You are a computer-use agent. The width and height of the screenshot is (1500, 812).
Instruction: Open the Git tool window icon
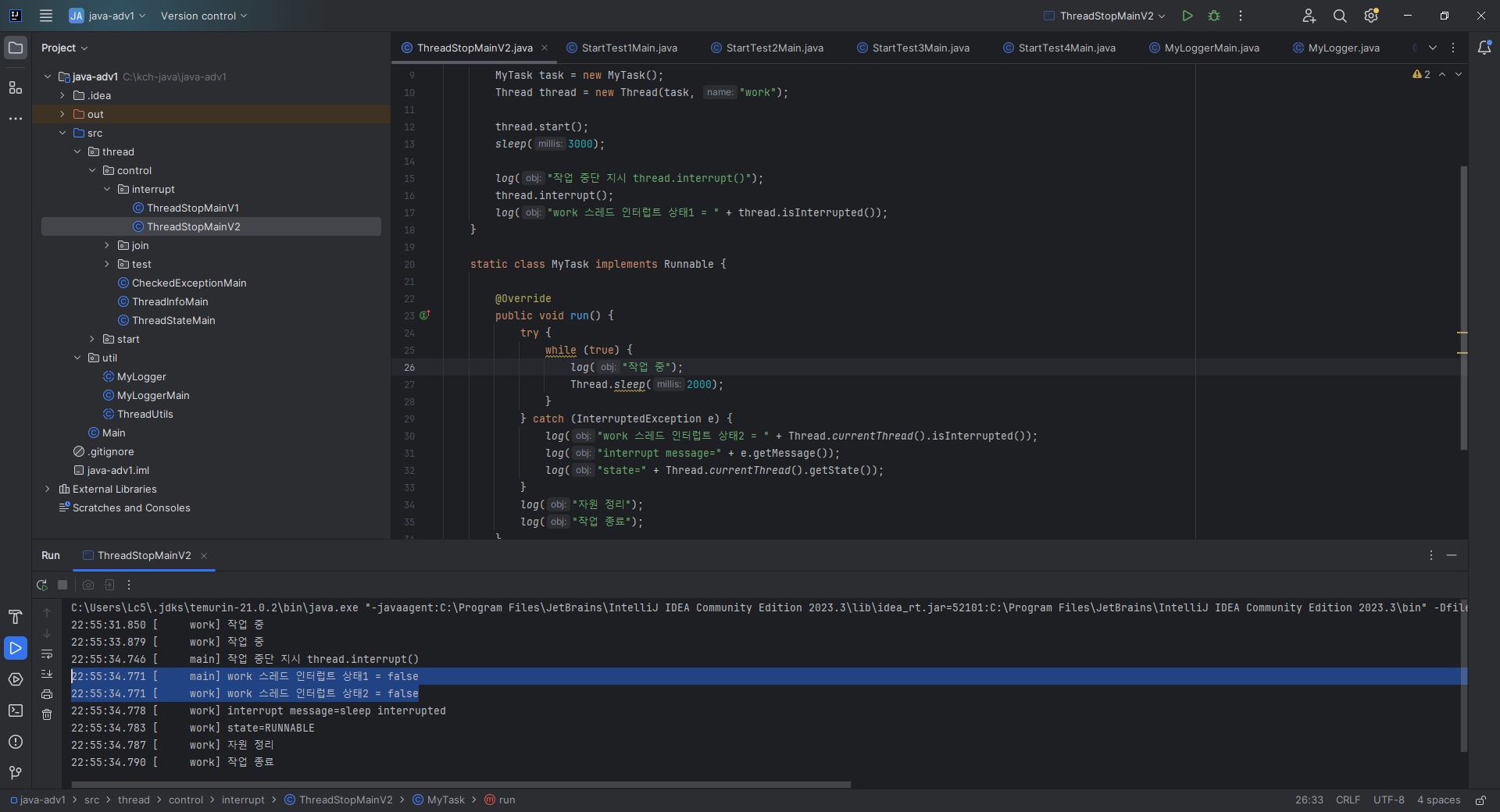coord(15,772)
